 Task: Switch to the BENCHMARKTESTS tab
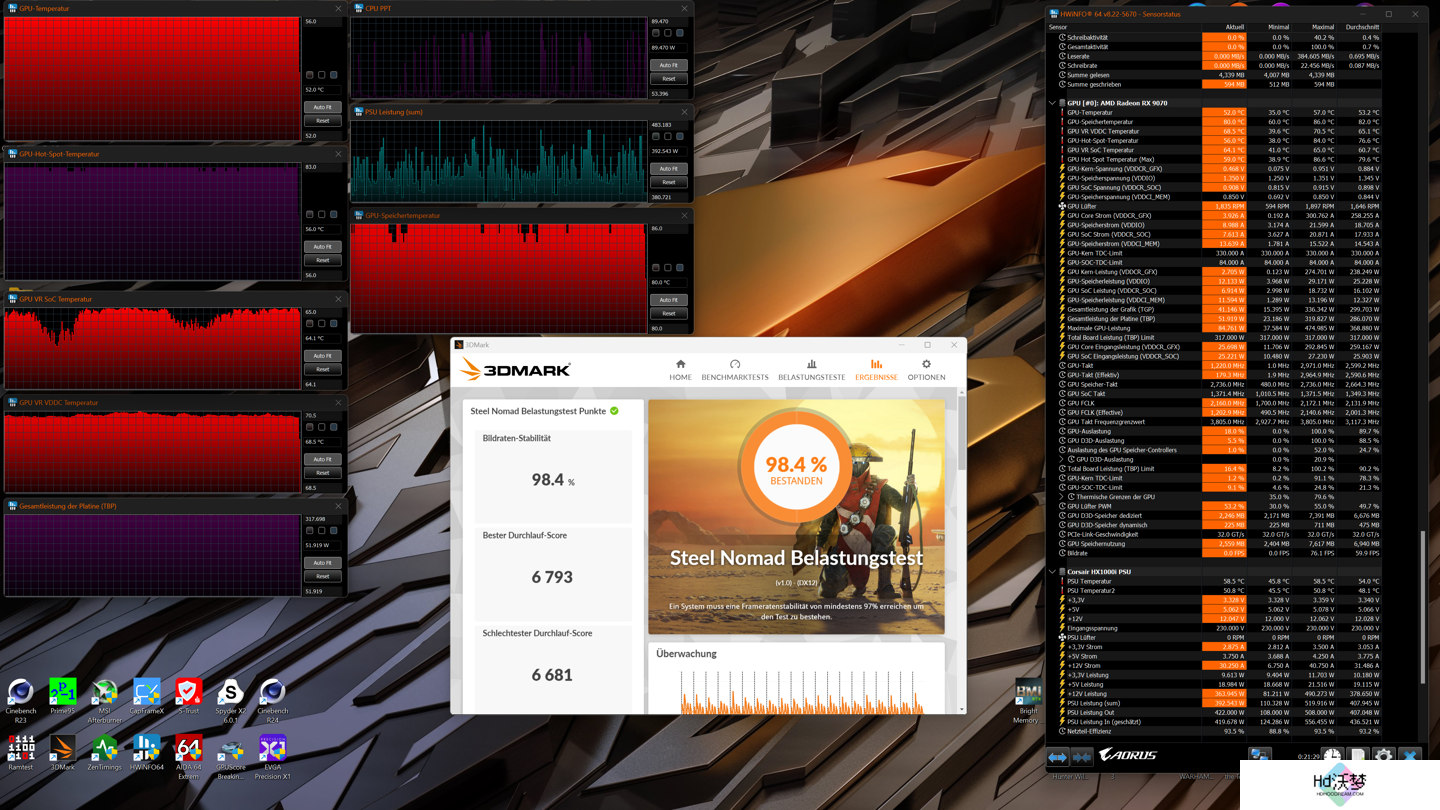tap(735, 370)
